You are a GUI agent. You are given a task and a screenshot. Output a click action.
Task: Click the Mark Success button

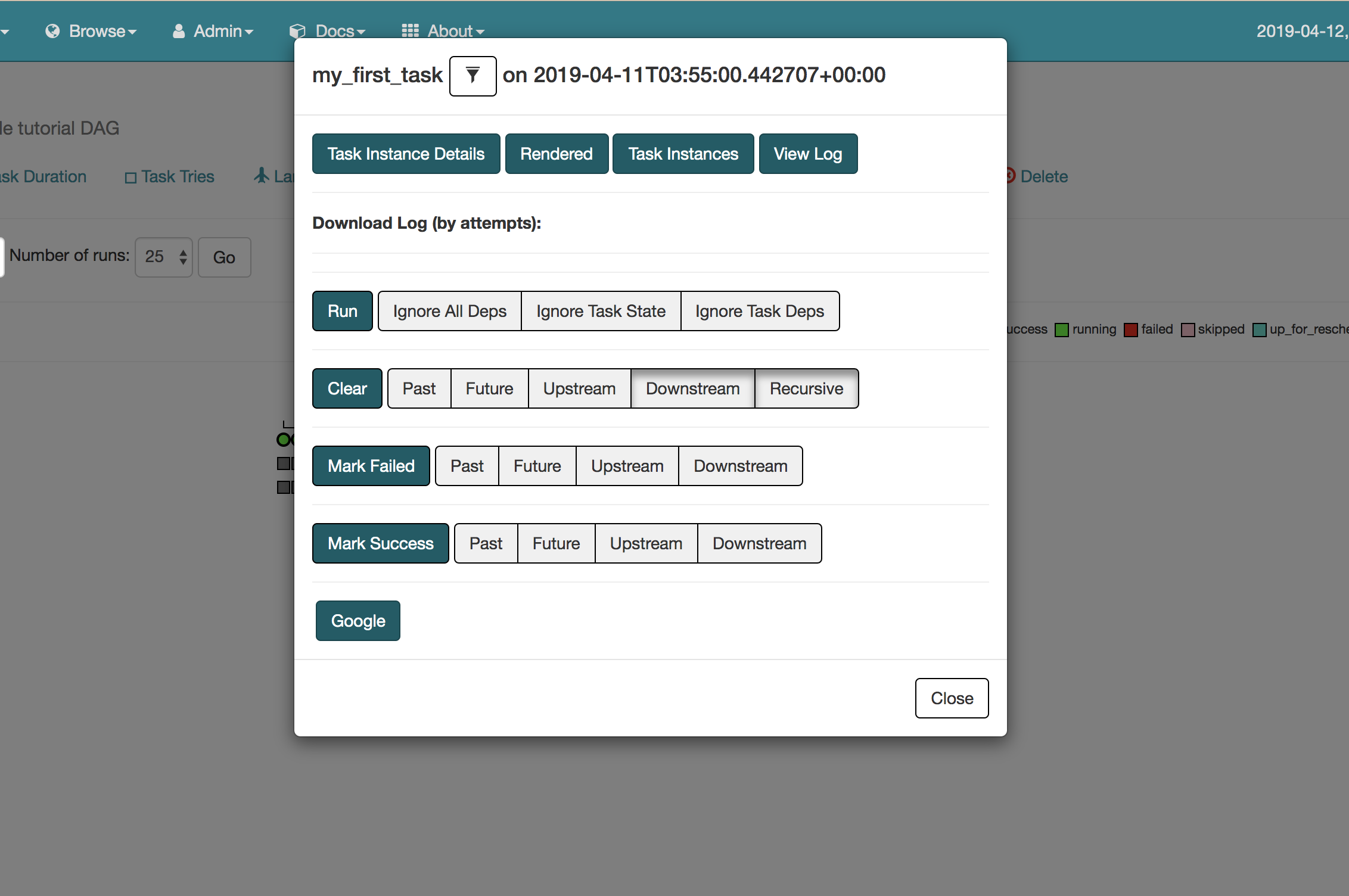[380, 543]
